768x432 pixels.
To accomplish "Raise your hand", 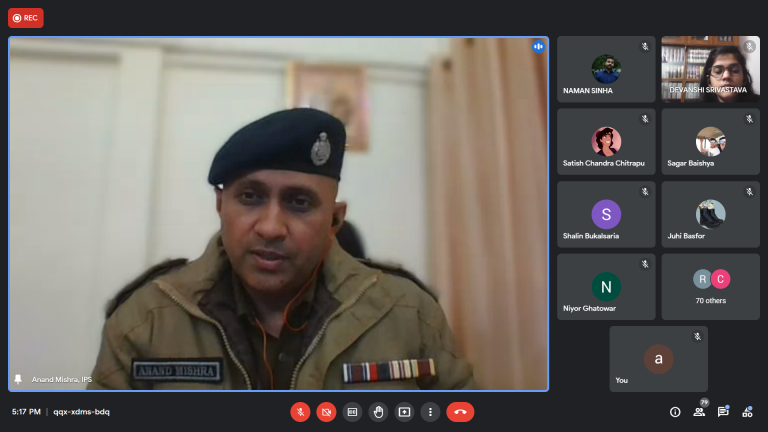I will [378, 411].
